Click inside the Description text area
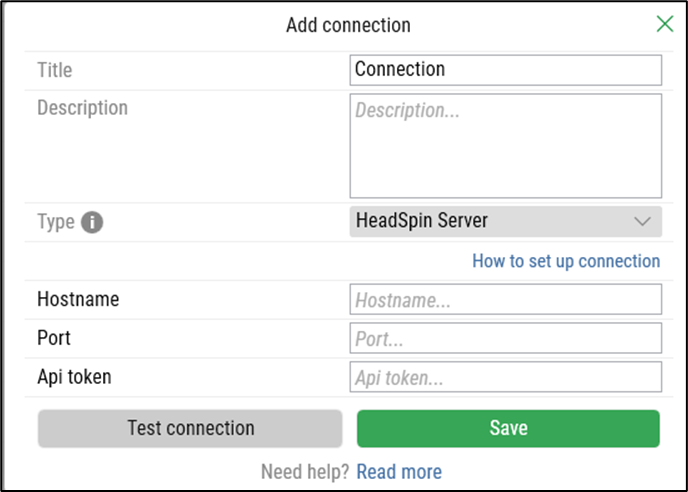 click(505, 146)
